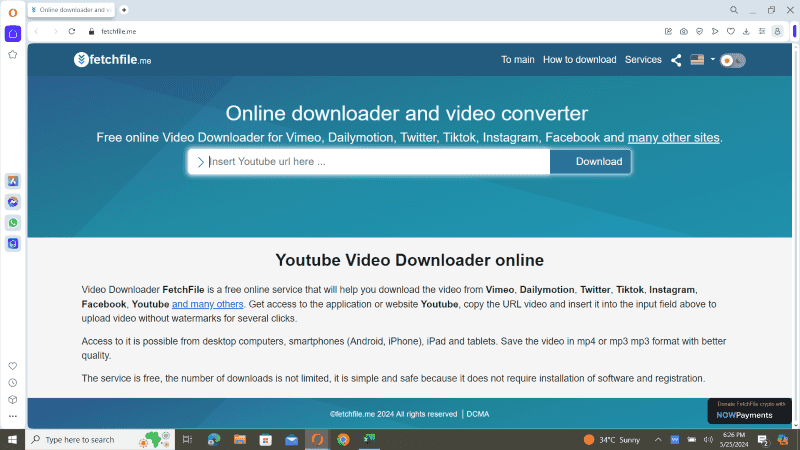Open Mail app from taskbar

click(x=291, y=439)
